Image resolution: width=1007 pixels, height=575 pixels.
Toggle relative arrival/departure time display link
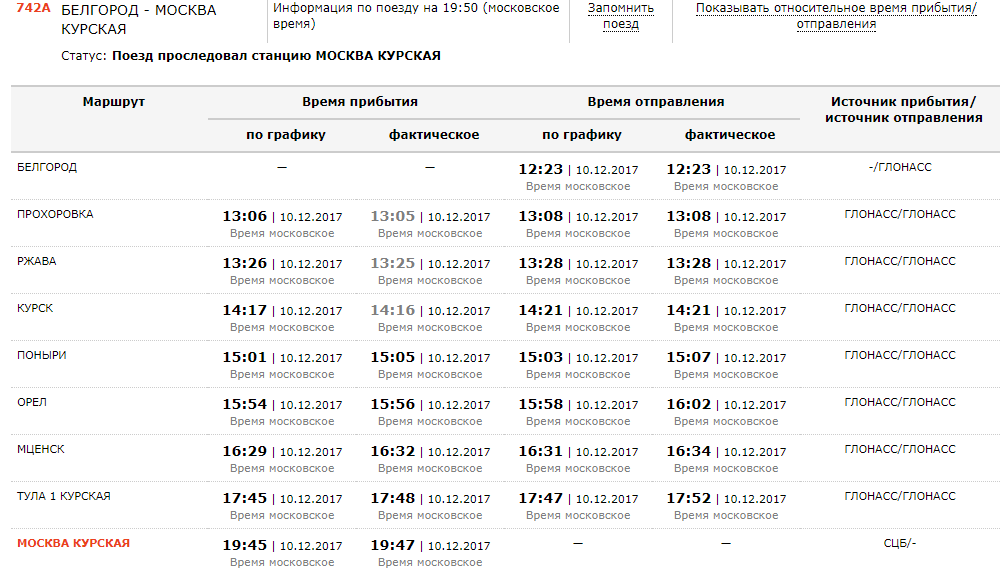pyautogui.click(x=836, y=16)
